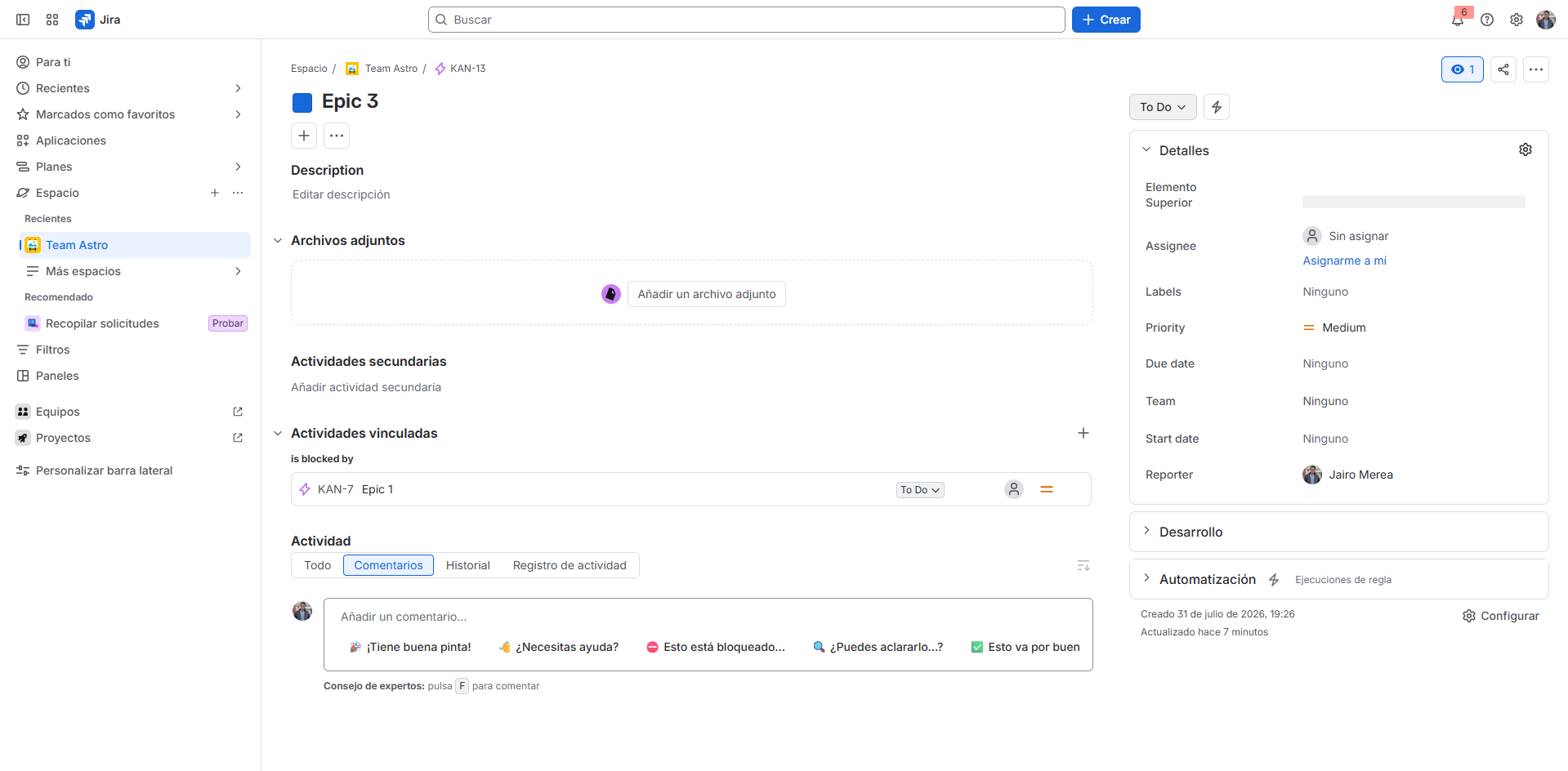Switch to the Historial tab
The image size is (1568, 771).
coord(468,565)
